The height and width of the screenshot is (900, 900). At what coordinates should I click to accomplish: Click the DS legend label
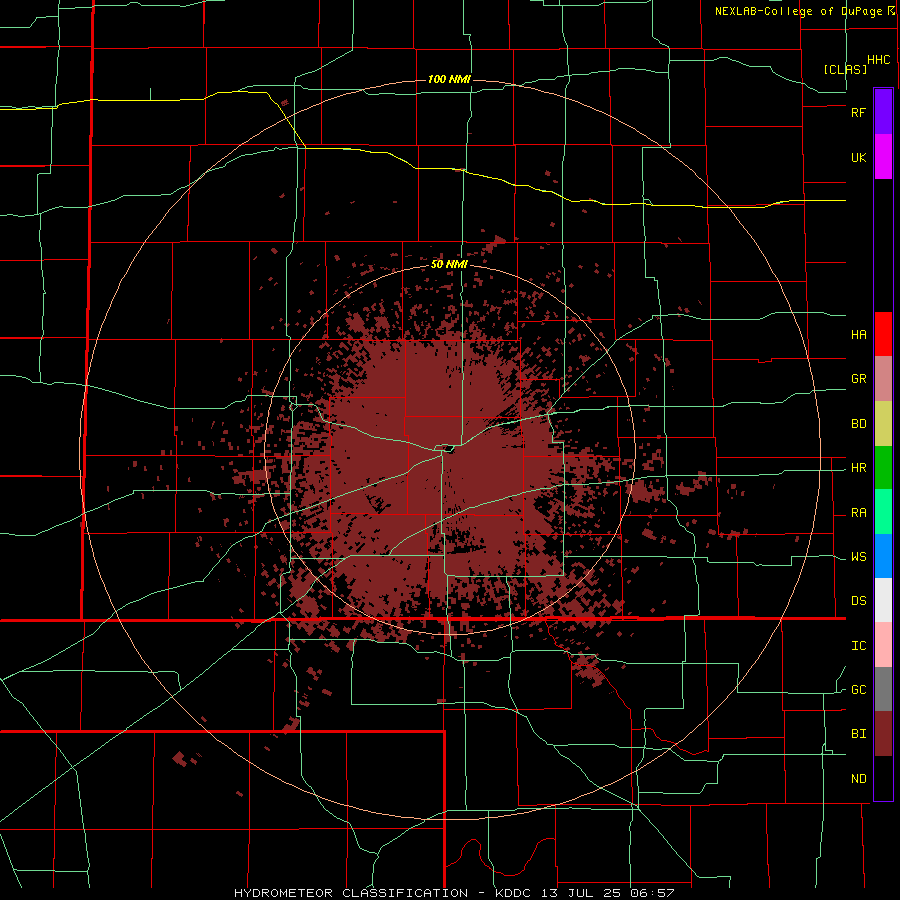pos(858,601)
